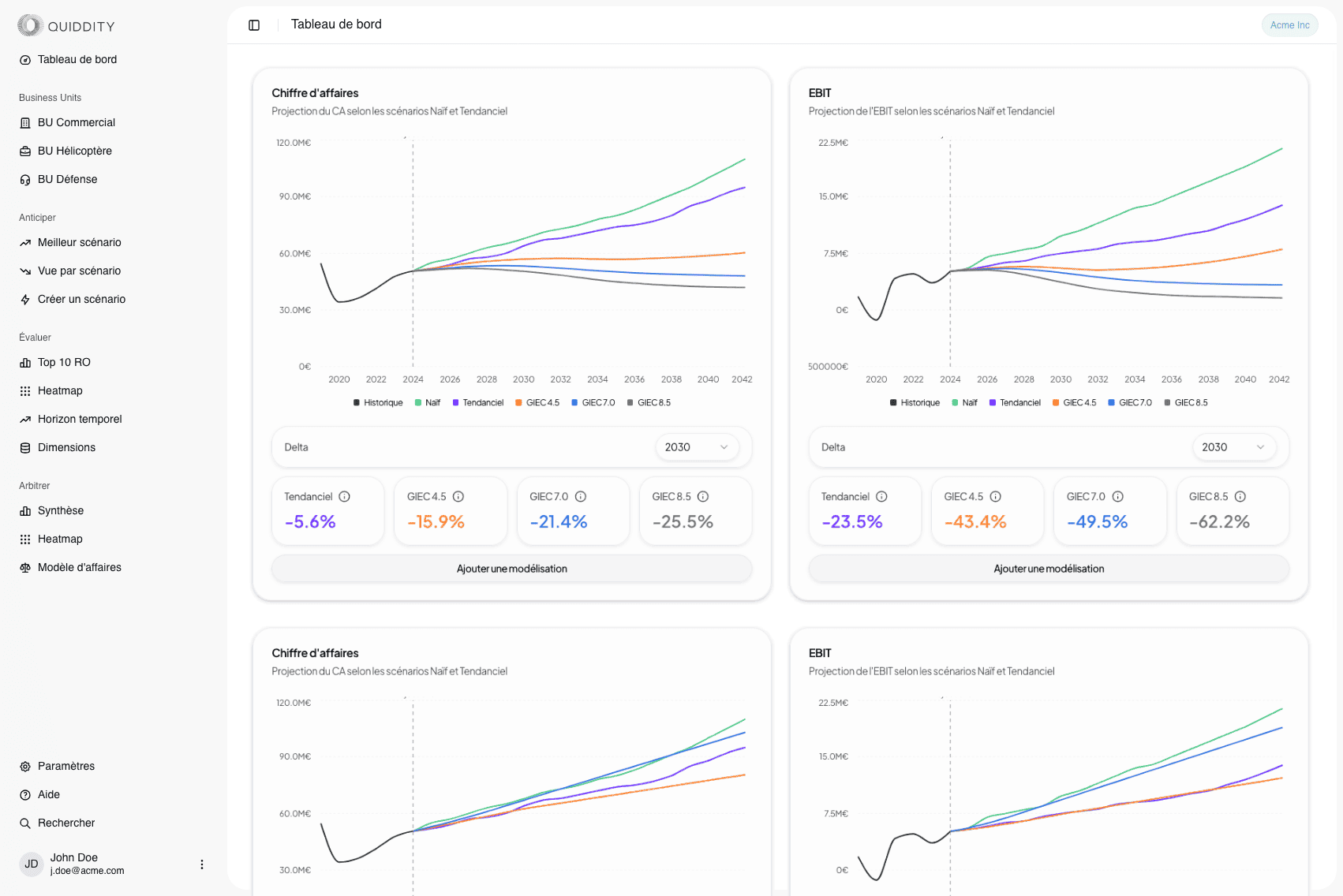This screenshot has width=1343, height=896.
Task: Open the Heatmap view under Évaluer
Action: click(61, 390)
